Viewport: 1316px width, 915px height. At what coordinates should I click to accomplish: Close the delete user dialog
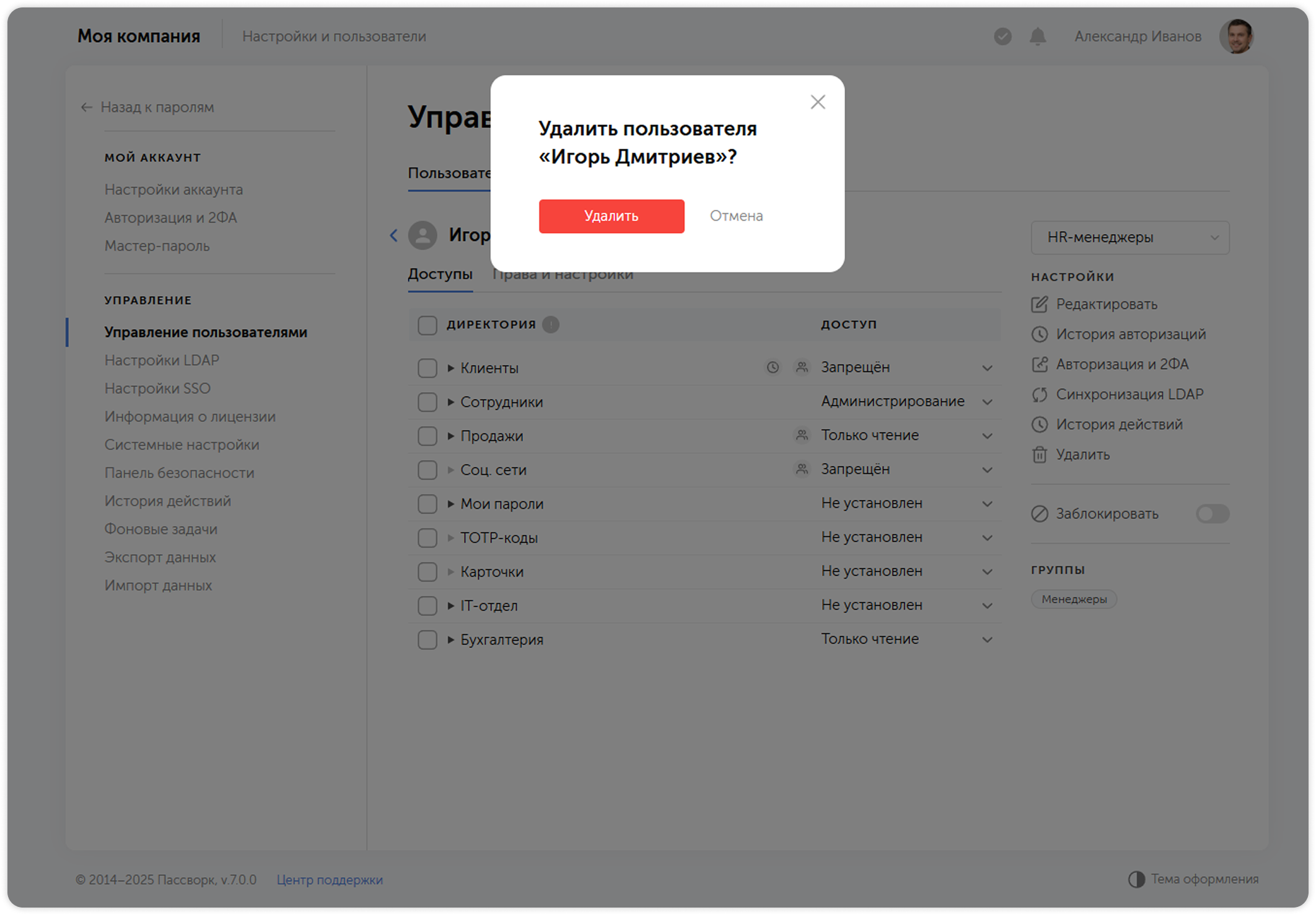817,102
